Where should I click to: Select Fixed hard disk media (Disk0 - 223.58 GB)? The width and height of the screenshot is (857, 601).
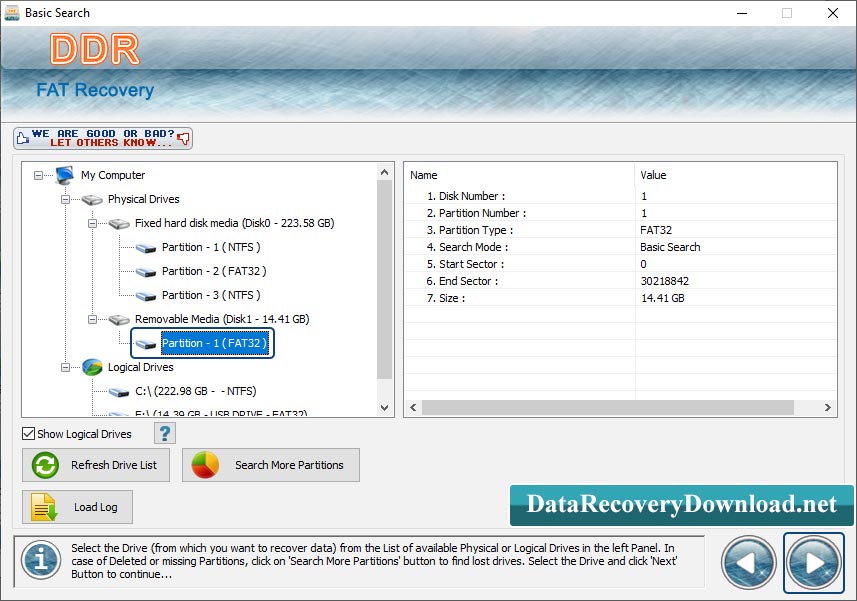pyautogui.click(x=234, y=223)
